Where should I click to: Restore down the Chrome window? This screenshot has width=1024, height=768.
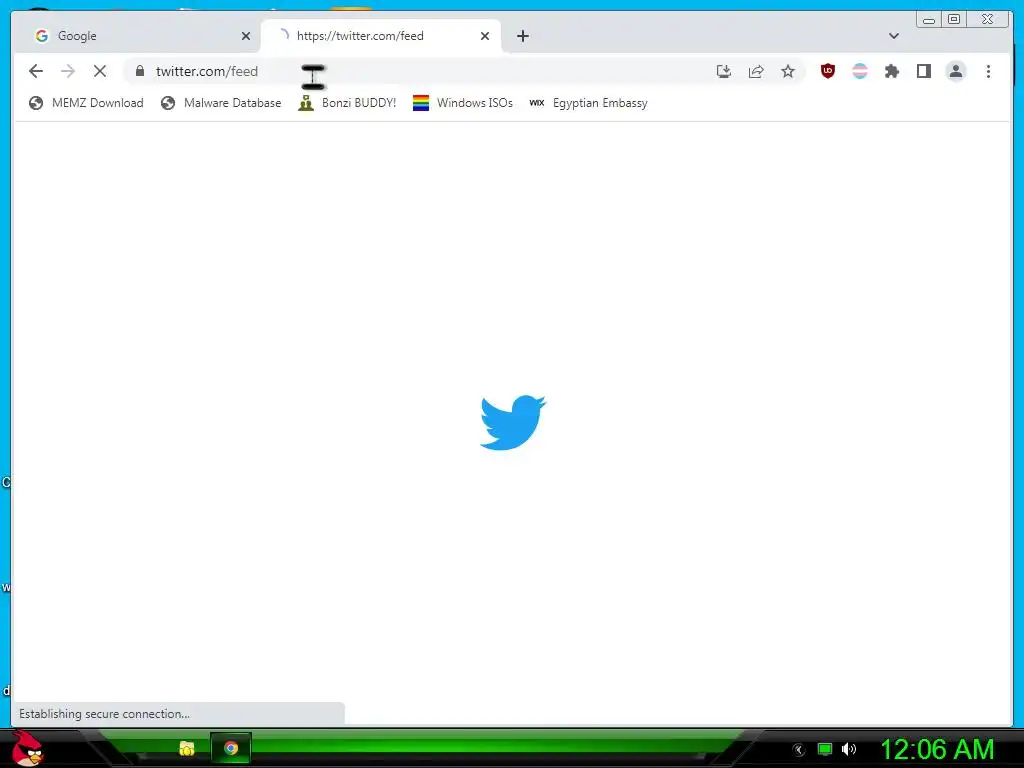point(953,20)
